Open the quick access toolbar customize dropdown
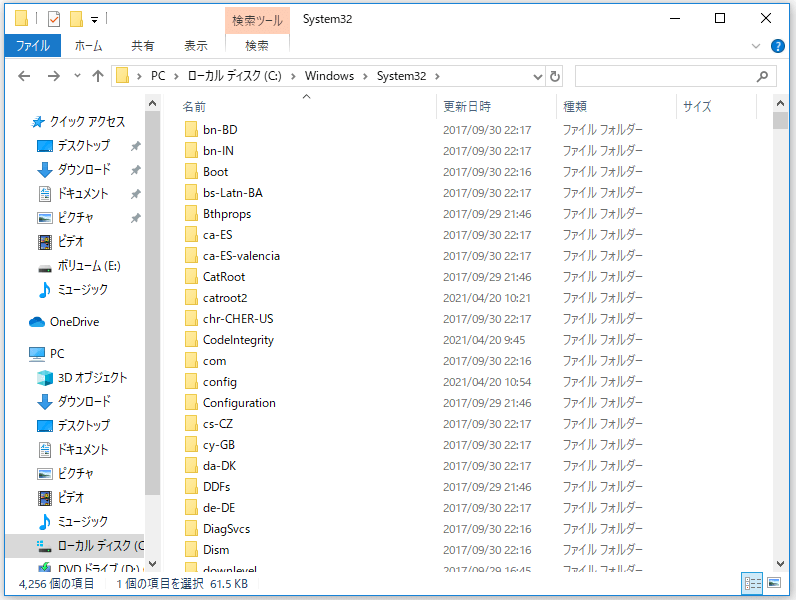 (94, 19)
